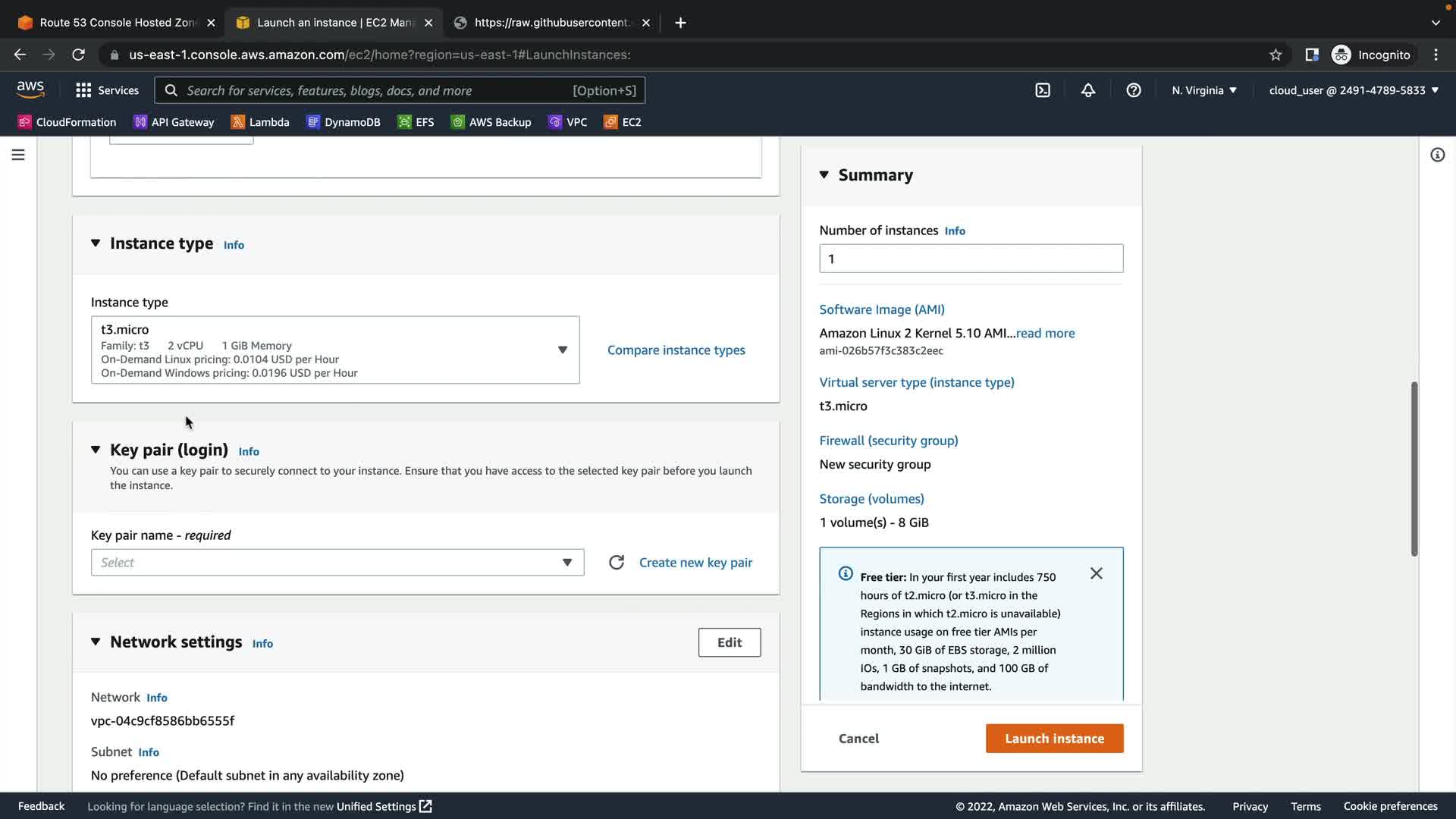Collapse the Summary panel
The width and height of the screenshot is (1456, 819).
pos(824,175)
